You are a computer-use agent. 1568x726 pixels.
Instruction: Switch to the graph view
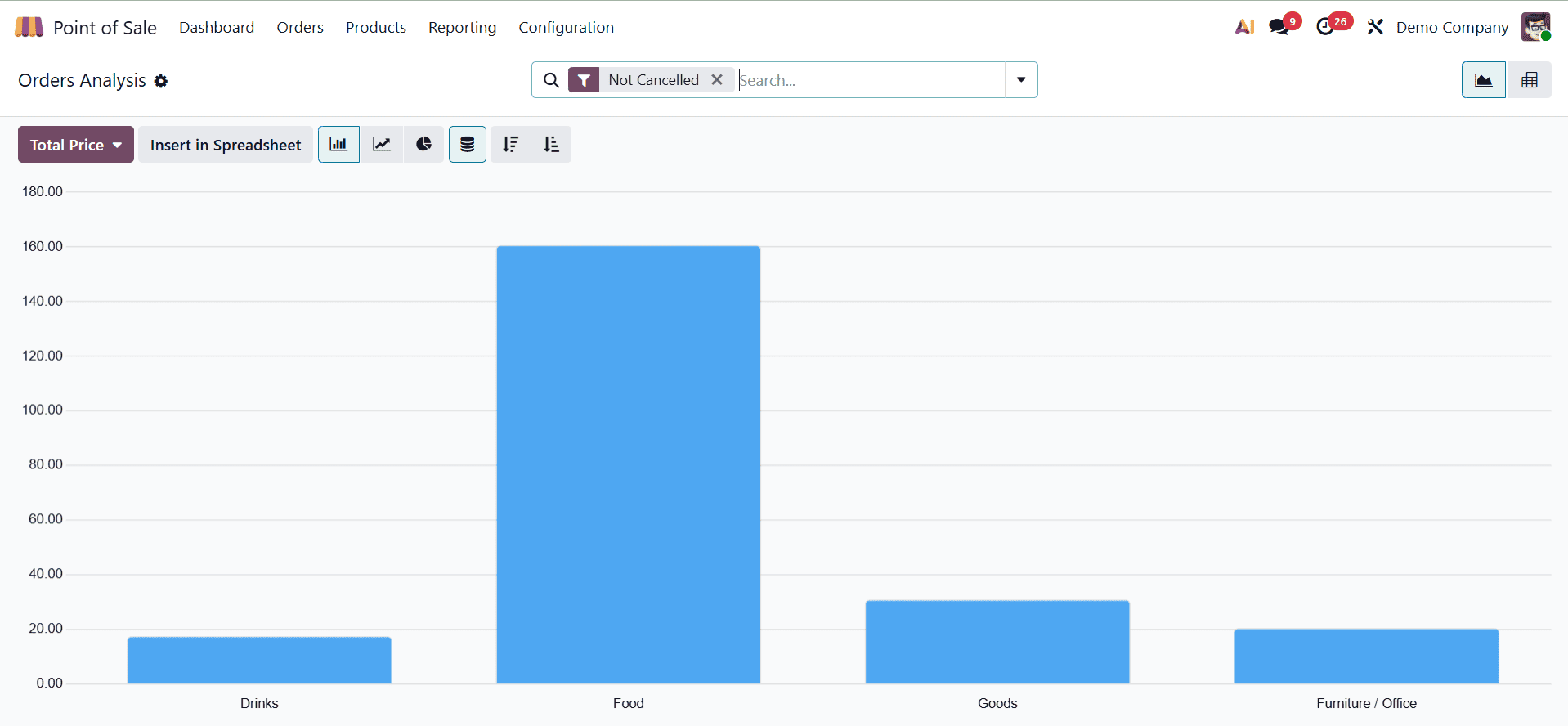point(1483,80)
